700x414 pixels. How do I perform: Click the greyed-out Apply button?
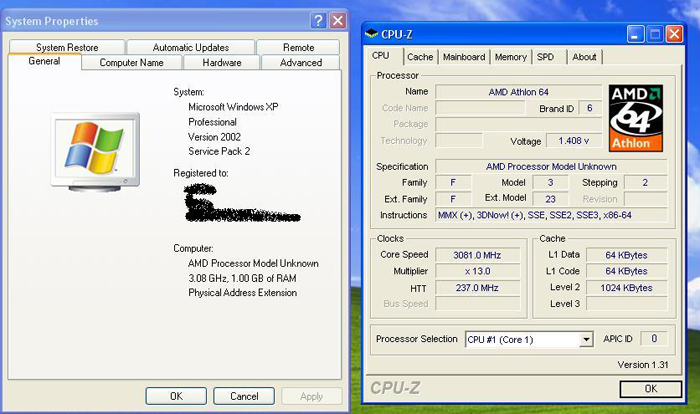pyautogui.click(x=312, y=396)
